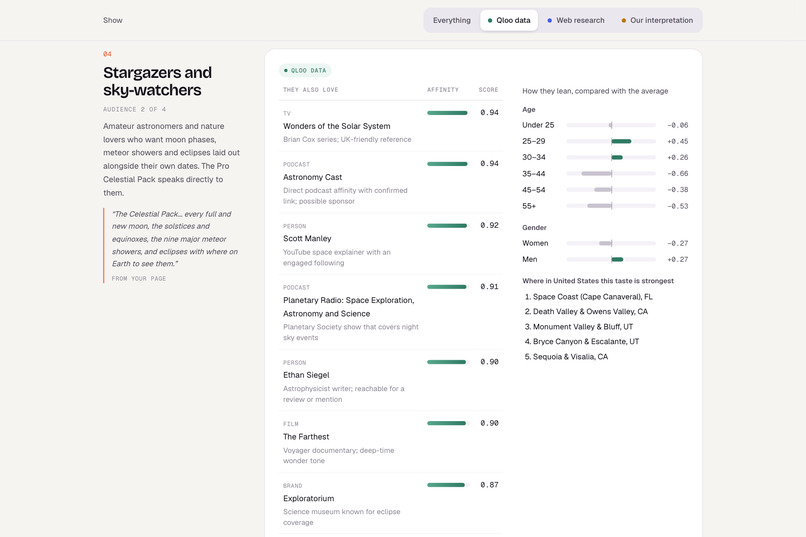Viewport: 806px width, 537px height.
Task: Click The Farthest film entry
Action: point(391,442)
